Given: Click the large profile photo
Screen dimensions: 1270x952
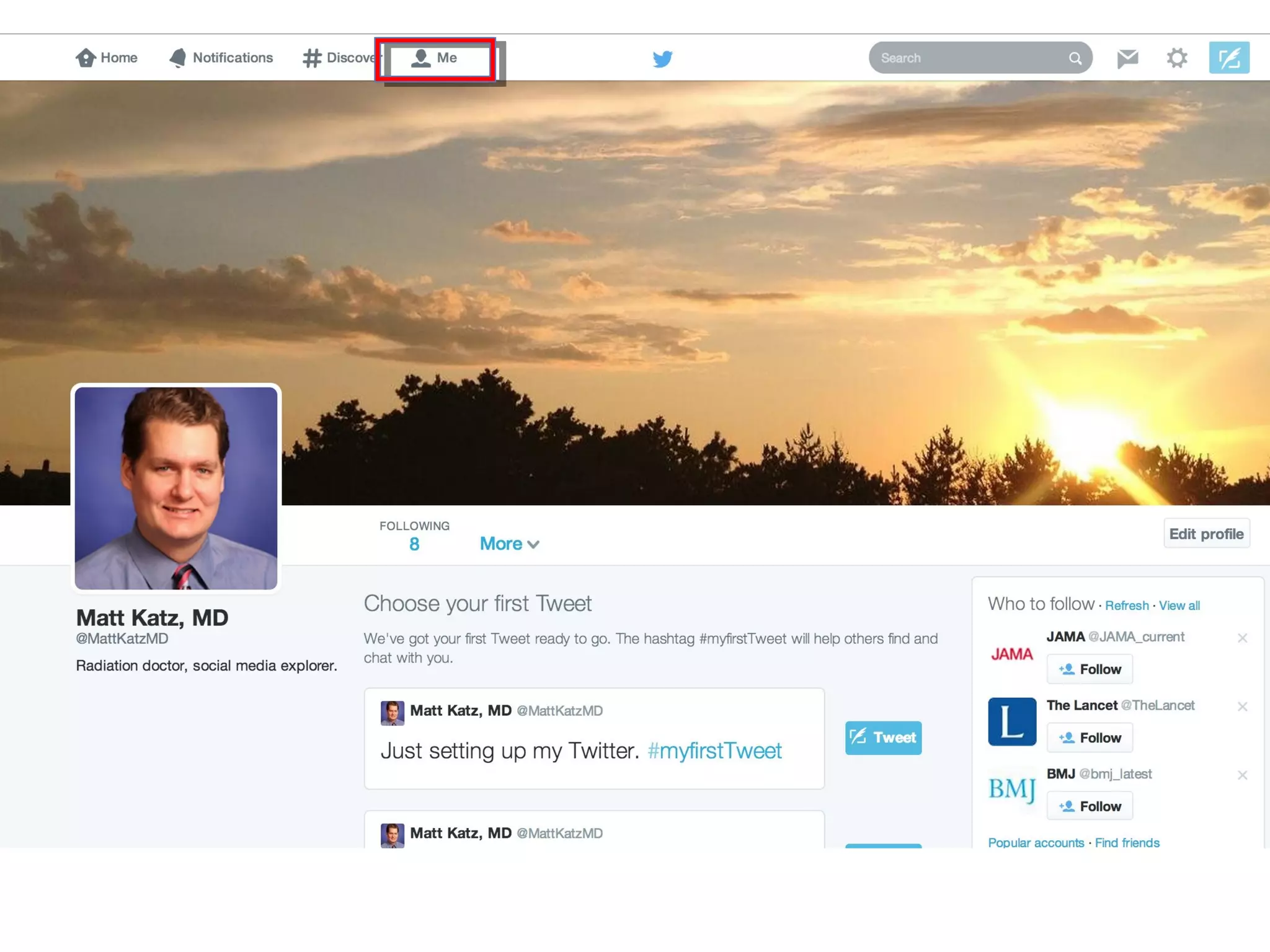Looking at the screenshot, I should click(176, 488).
